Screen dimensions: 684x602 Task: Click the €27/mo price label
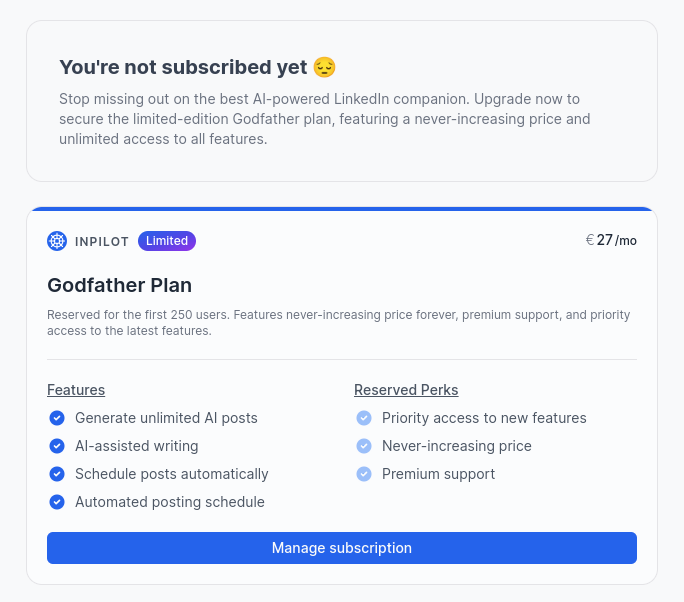[x=611, y=240]
